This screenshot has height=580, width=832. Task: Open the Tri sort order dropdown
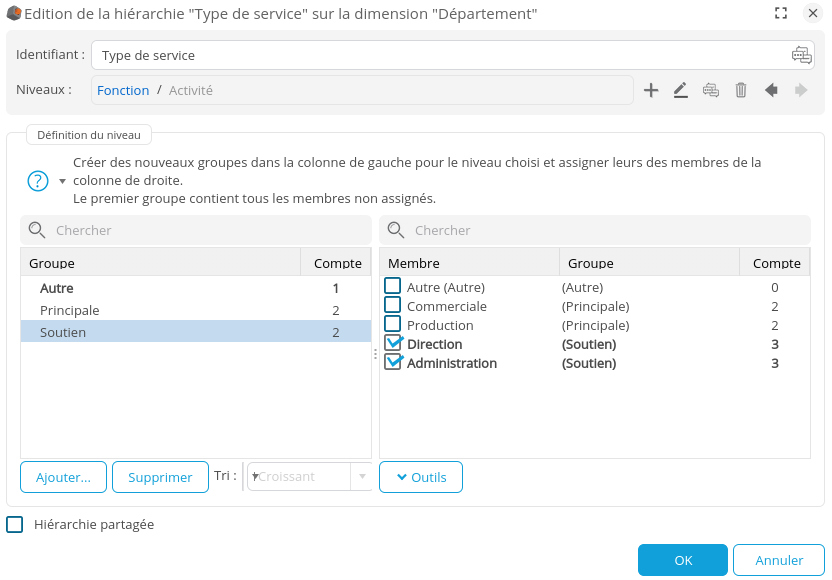click(x=362, y=477)
